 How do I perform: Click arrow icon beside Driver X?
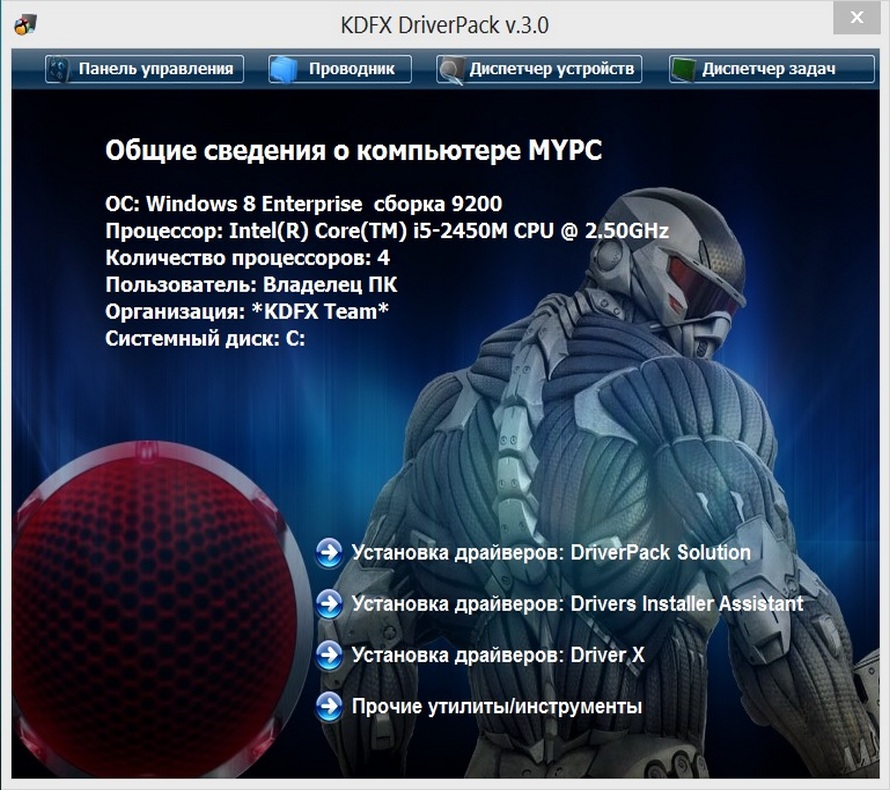click(329, 655)
